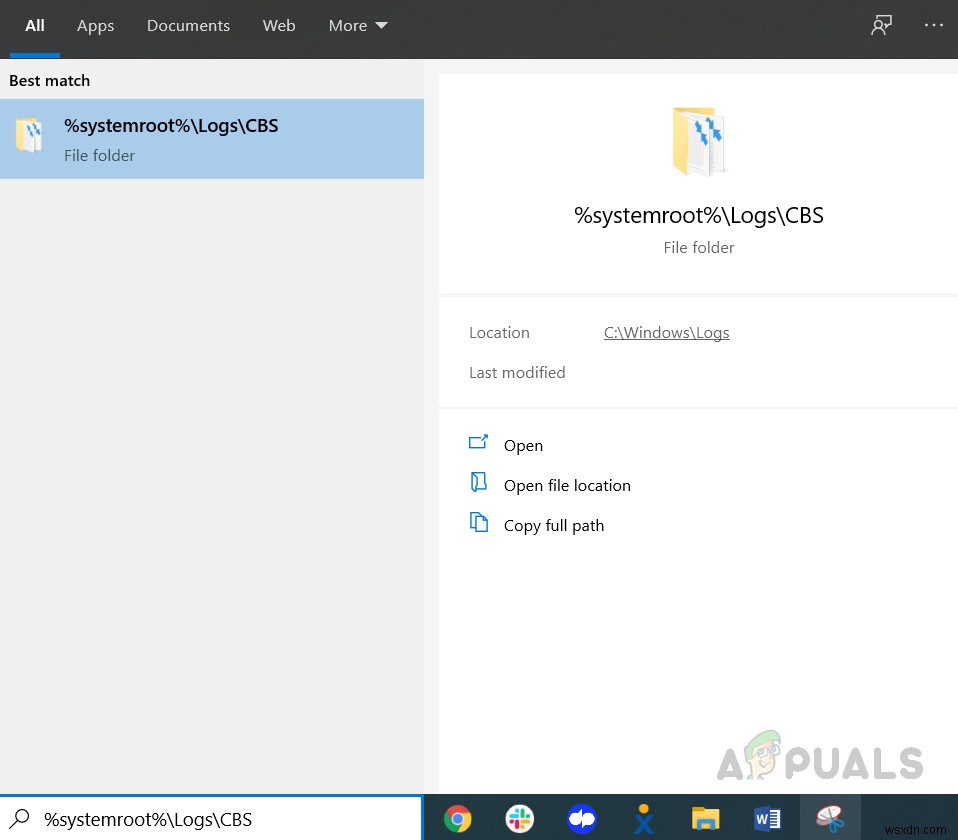This screenshot has height=840, width=958.
Task: Open the search feedback icon
Action: point(881,25)
